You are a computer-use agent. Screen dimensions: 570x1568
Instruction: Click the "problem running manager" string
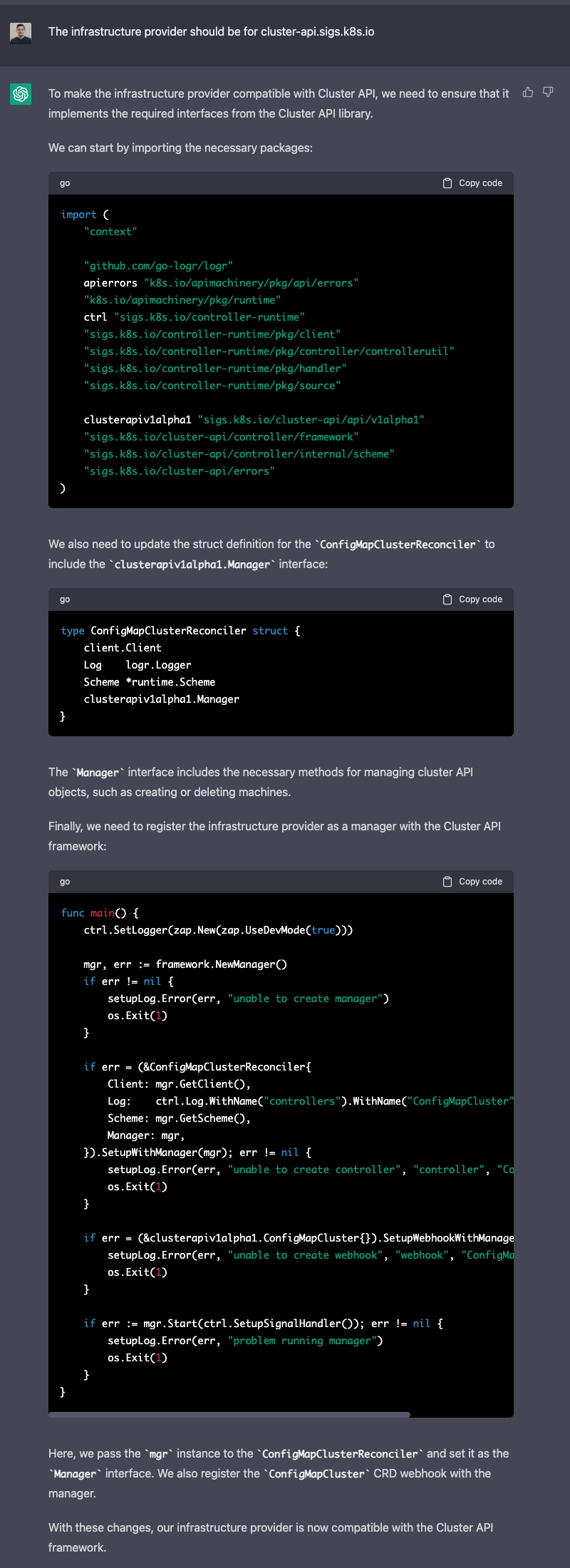pyautogui.click(x=302, y=1341)
